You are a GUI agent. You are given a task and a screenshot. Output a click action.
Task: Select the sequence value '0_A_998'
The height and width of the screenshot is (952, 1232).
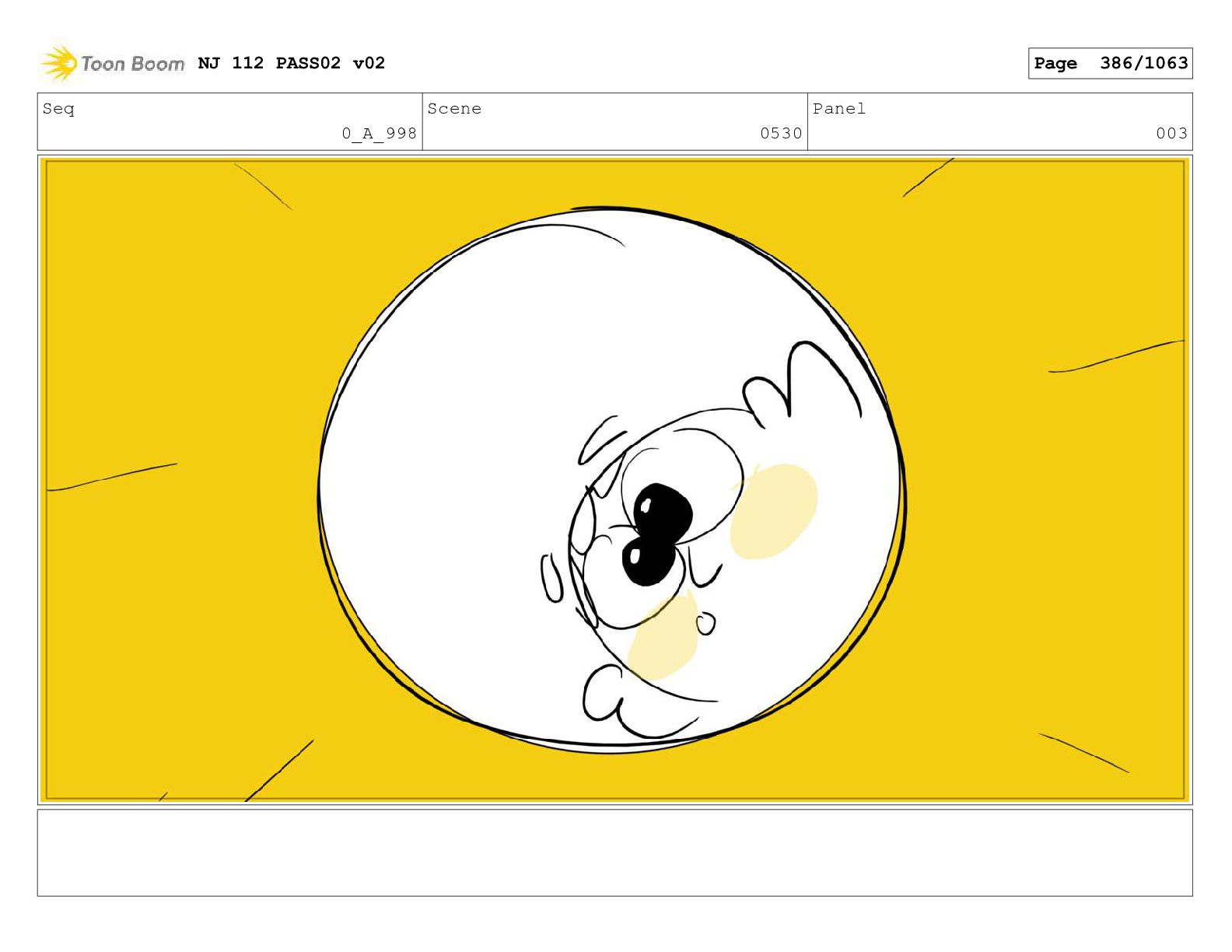380,133
